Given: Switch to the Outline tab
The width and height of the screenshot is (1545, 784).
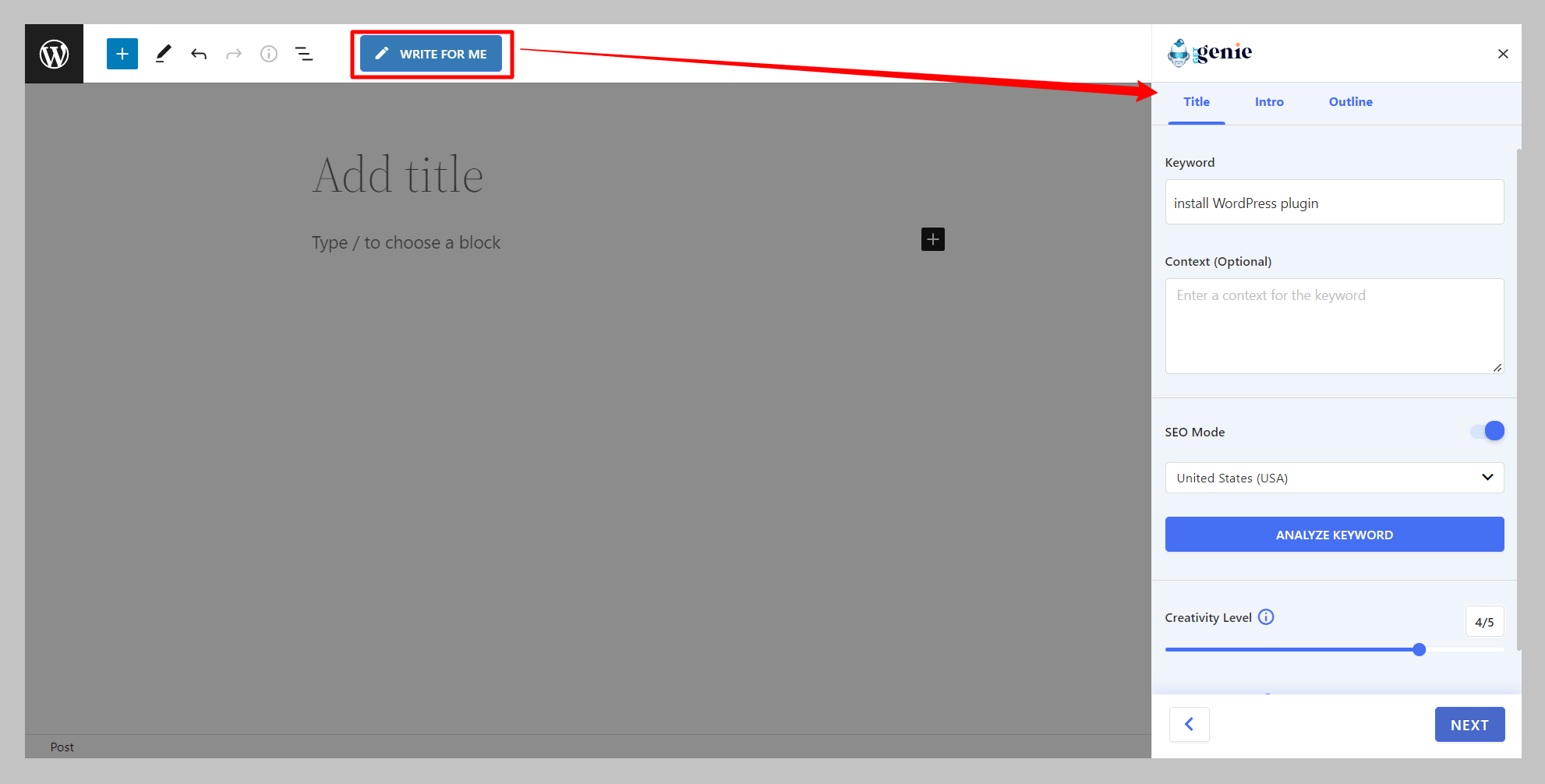Looking at the screenshot, I should (x=1351, y=102).
